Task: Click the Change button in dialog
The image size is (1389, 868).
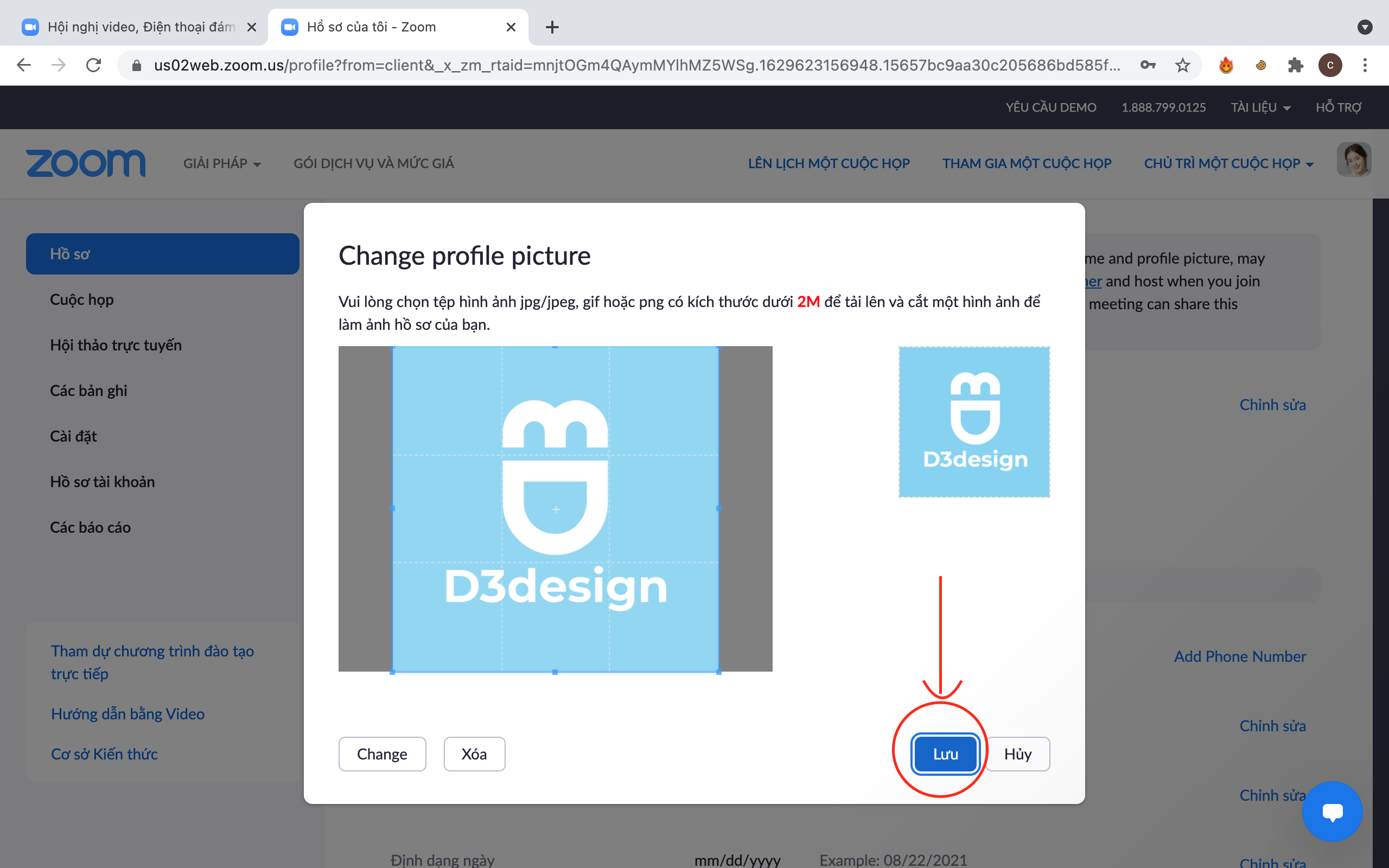Action: coord(381,754)
